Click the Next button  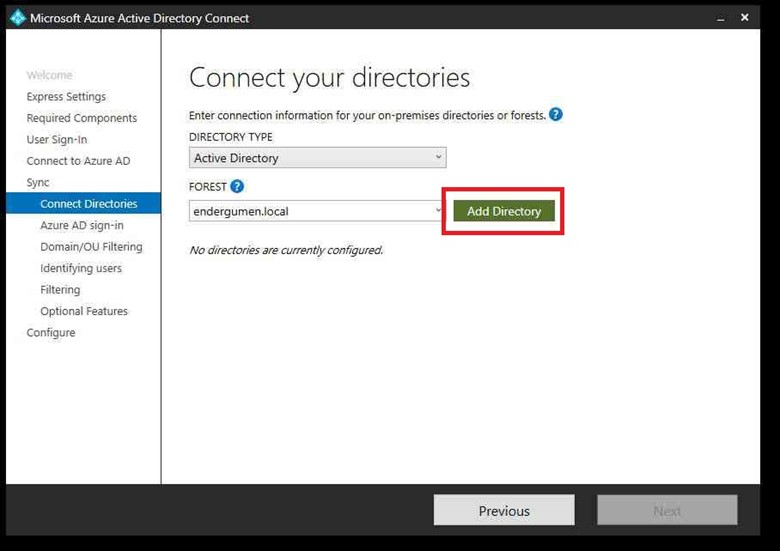click(x=667, y=510)
